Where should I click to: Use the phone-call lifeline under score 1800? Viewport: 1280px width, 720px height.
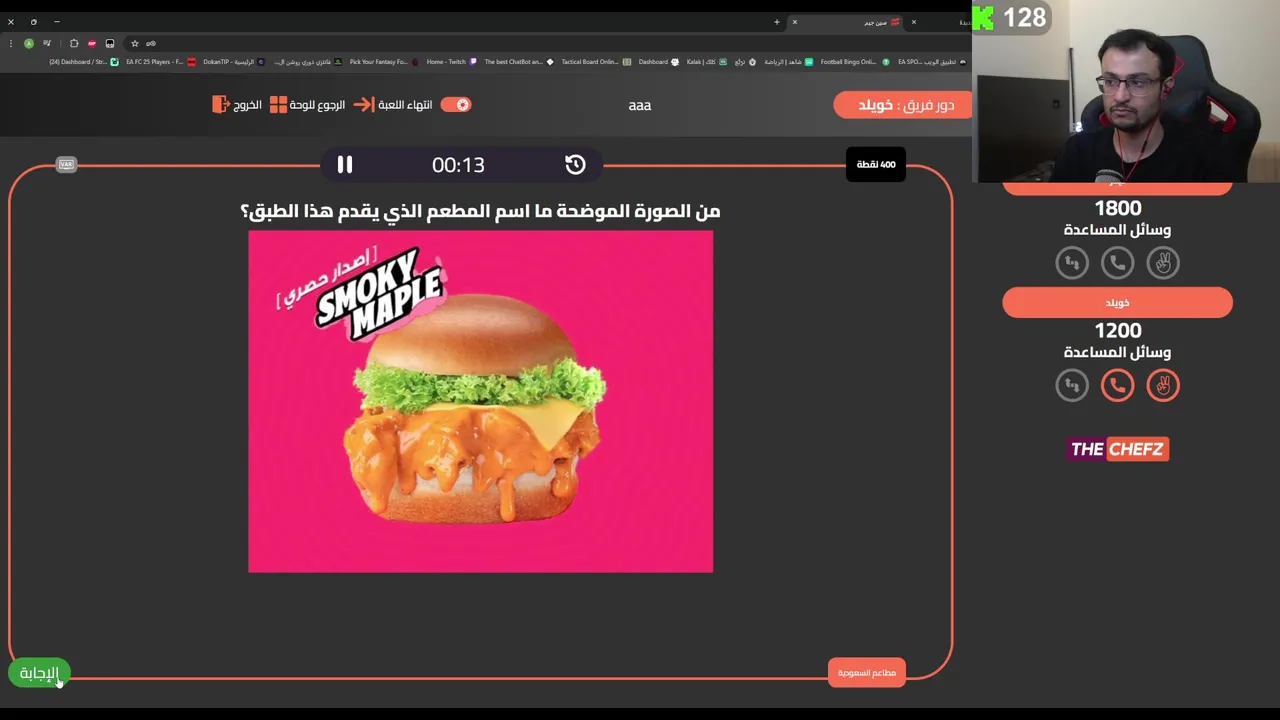[1117, 263]
